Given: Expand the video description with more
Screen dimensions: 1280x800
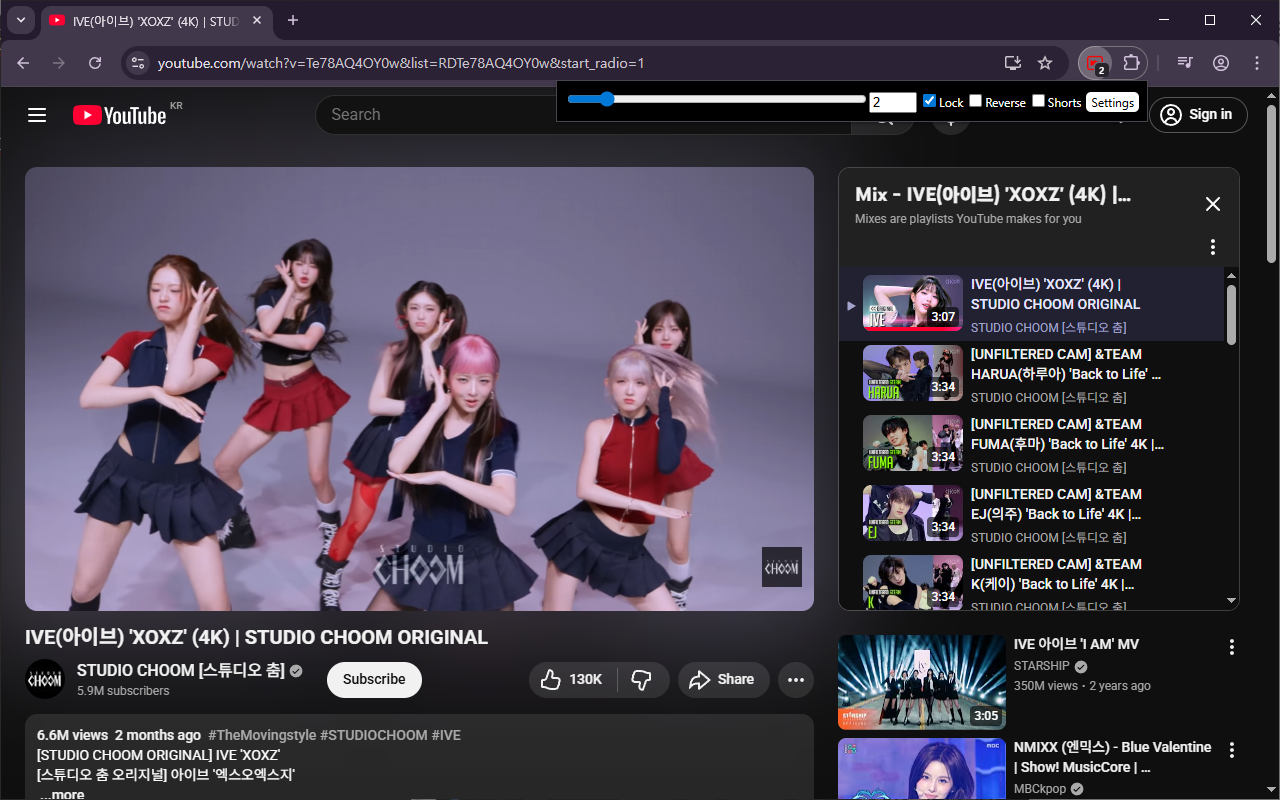Looking at the screenshot, I should 61,792.
